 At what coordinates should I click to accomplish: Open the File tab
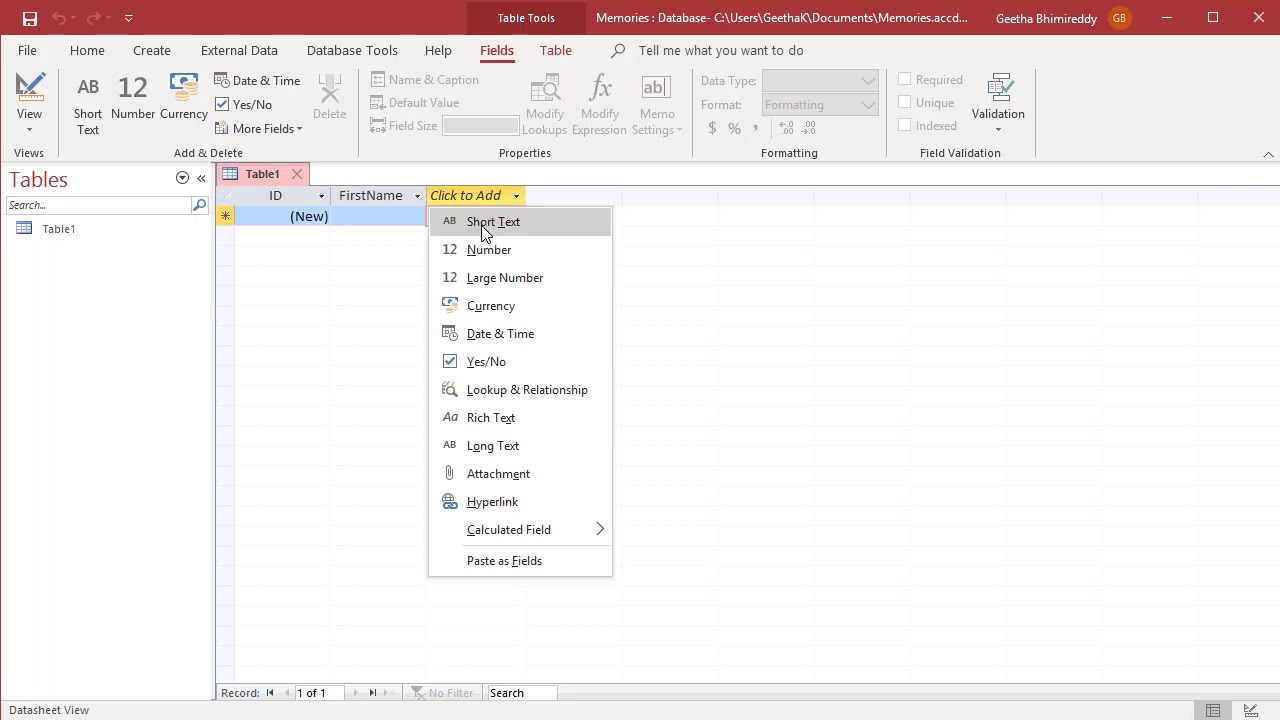(27, 50)
